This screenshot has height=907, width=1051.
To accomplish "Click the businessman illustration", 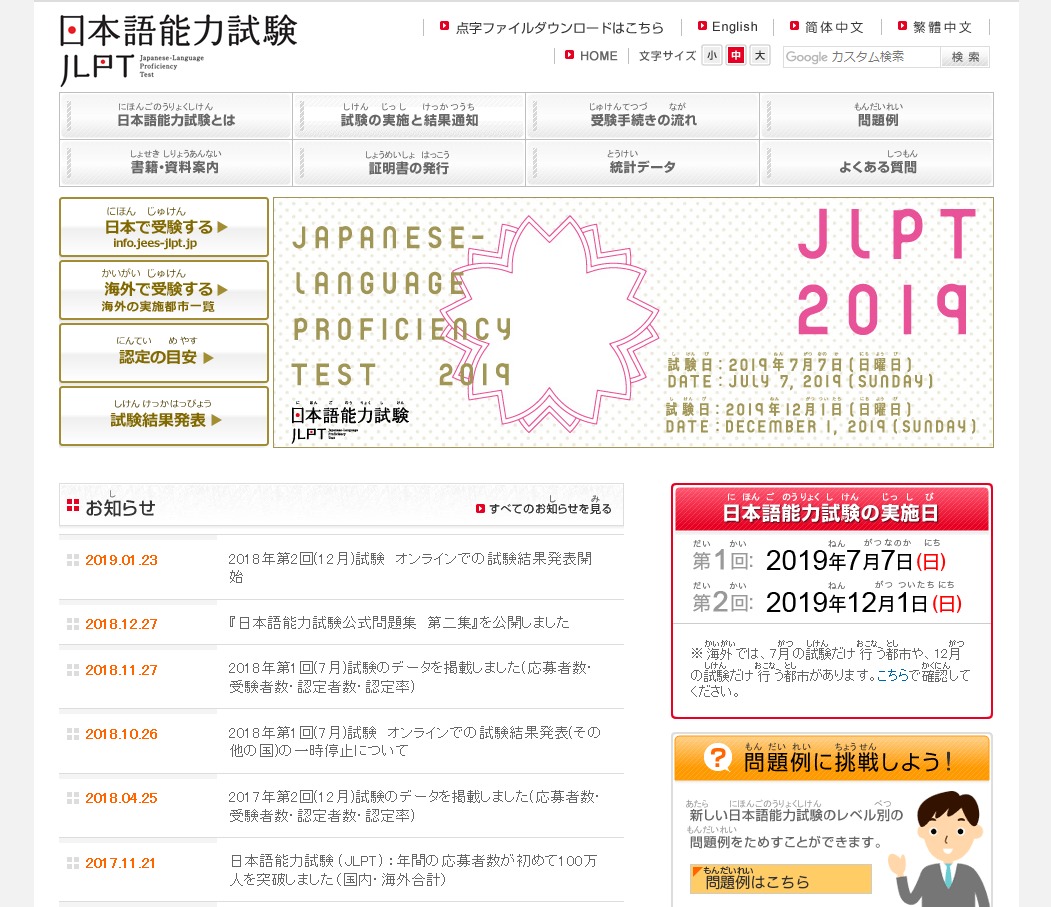I will tap(938, 849).
